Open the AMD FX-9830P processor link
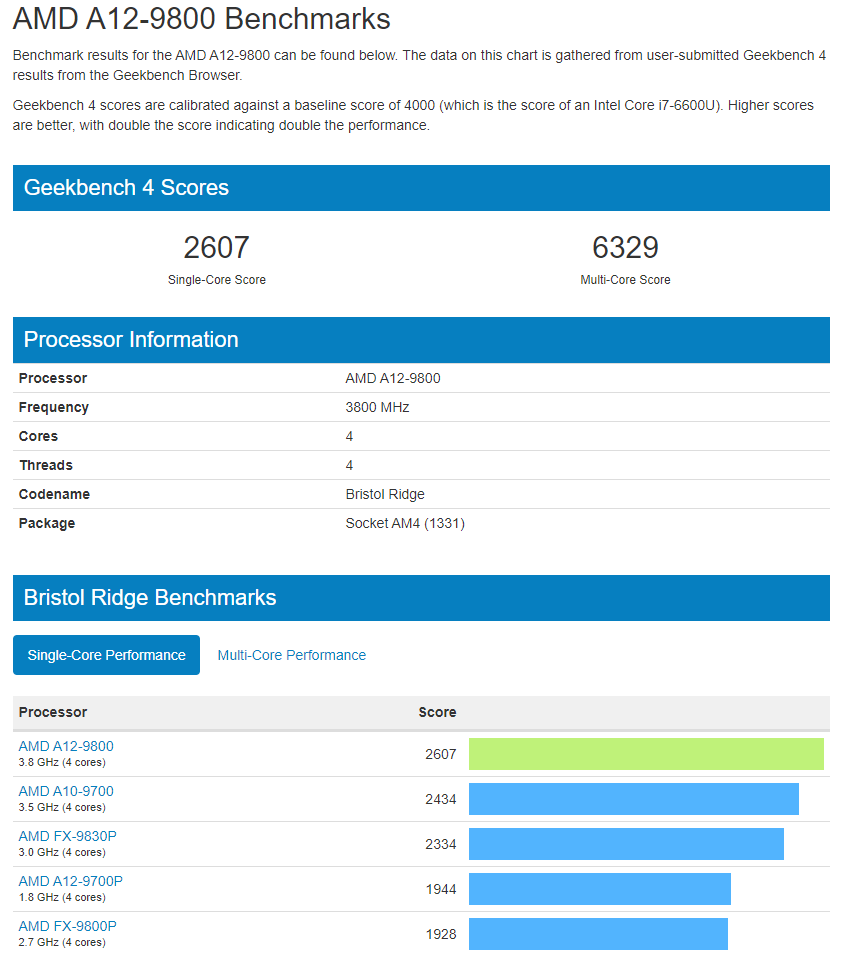864x956 pixels. (x=67, y=836)
